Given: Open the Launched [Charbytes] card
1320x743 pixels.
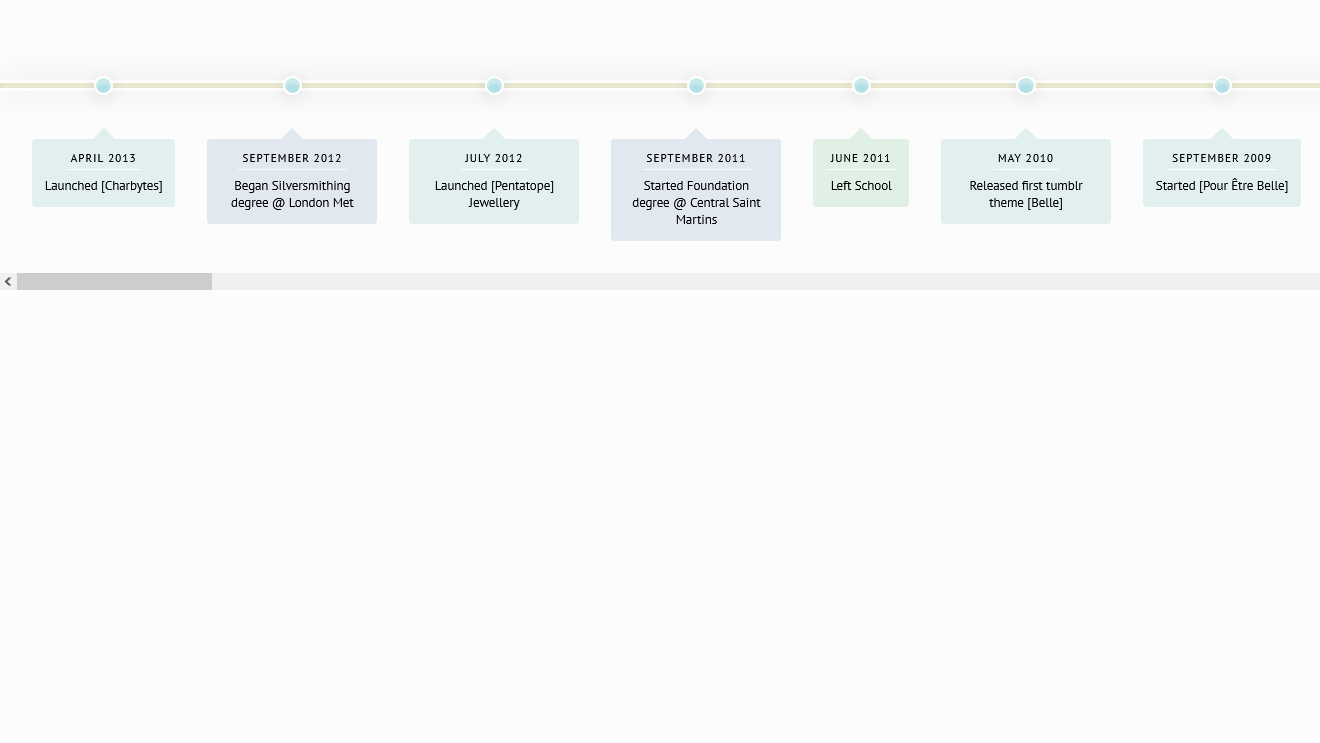Looking at the screenshot, I should coord(103,173).
